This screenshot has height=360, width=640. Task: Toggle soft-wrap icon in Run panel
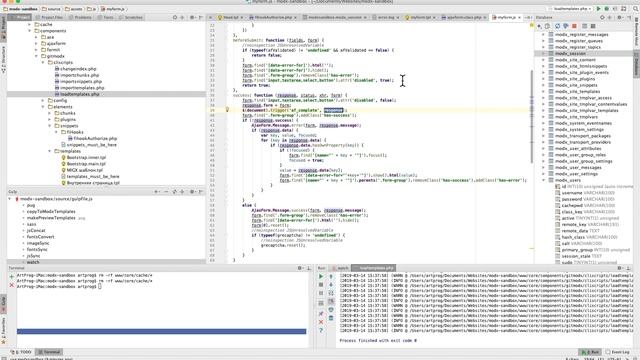pyautogui.click(x=331, y=293)
